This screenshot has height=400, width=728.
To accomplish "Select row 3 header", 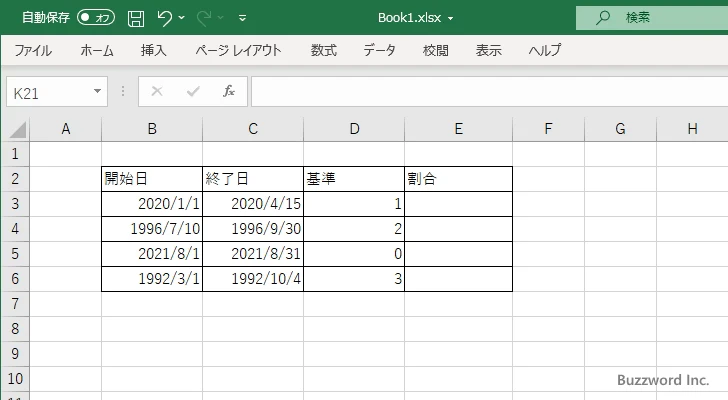I will (14, 203).
